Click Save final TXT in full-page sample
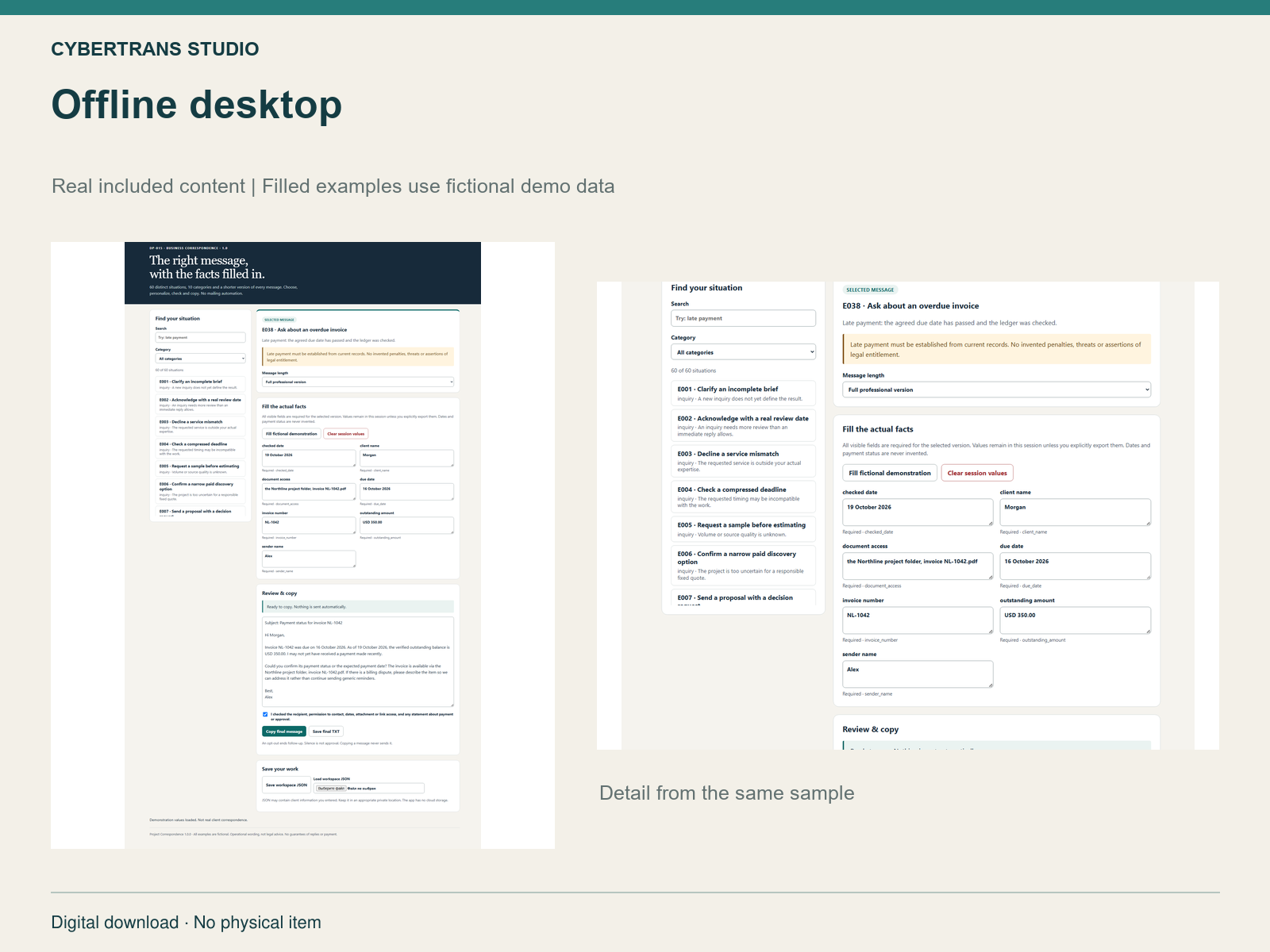 tap(326, 731)
